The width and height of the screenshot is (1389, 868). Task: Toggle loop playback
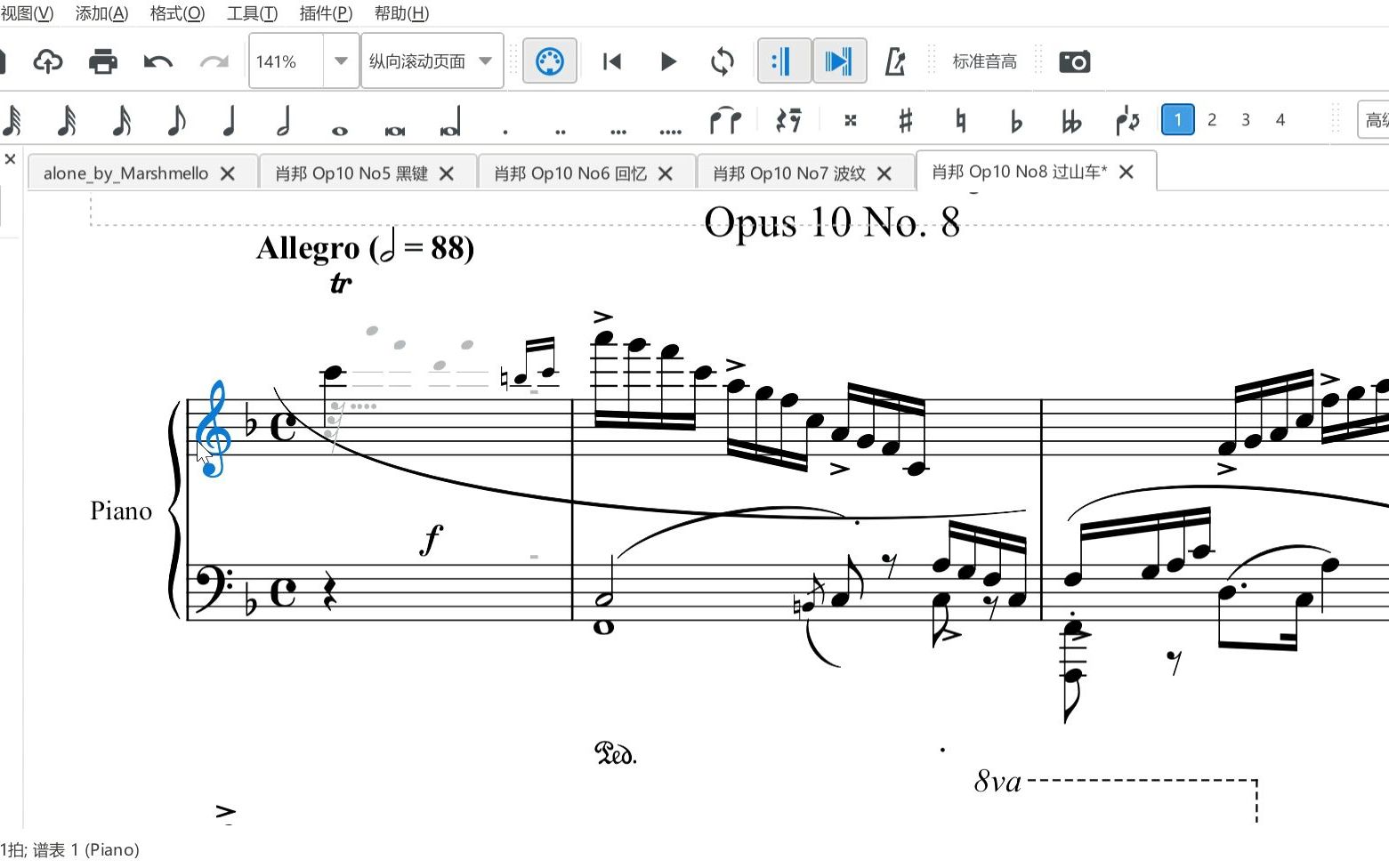[x=723, y=61]
